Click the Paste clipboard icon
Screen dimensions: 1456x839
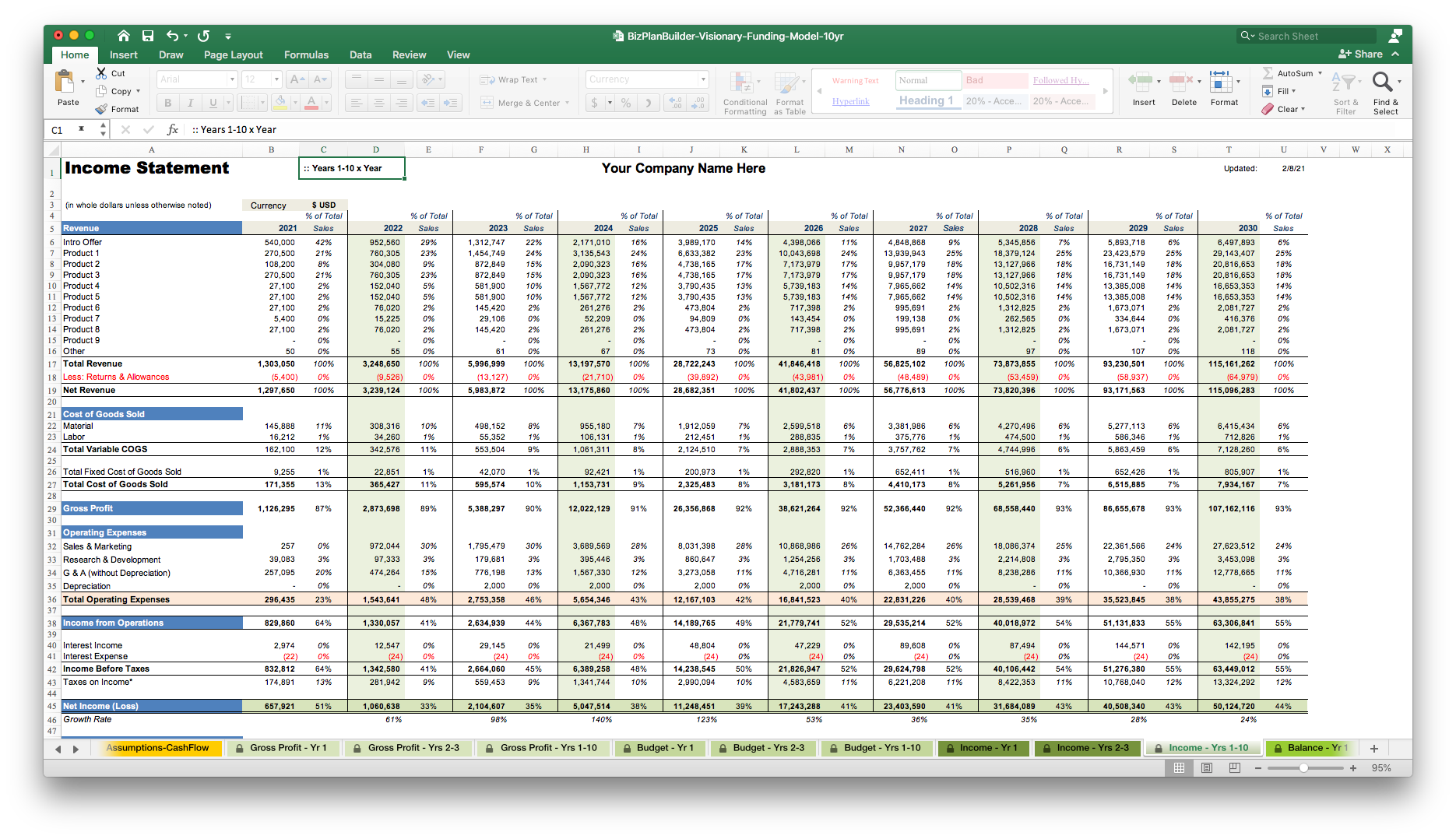tap(65, 82)
